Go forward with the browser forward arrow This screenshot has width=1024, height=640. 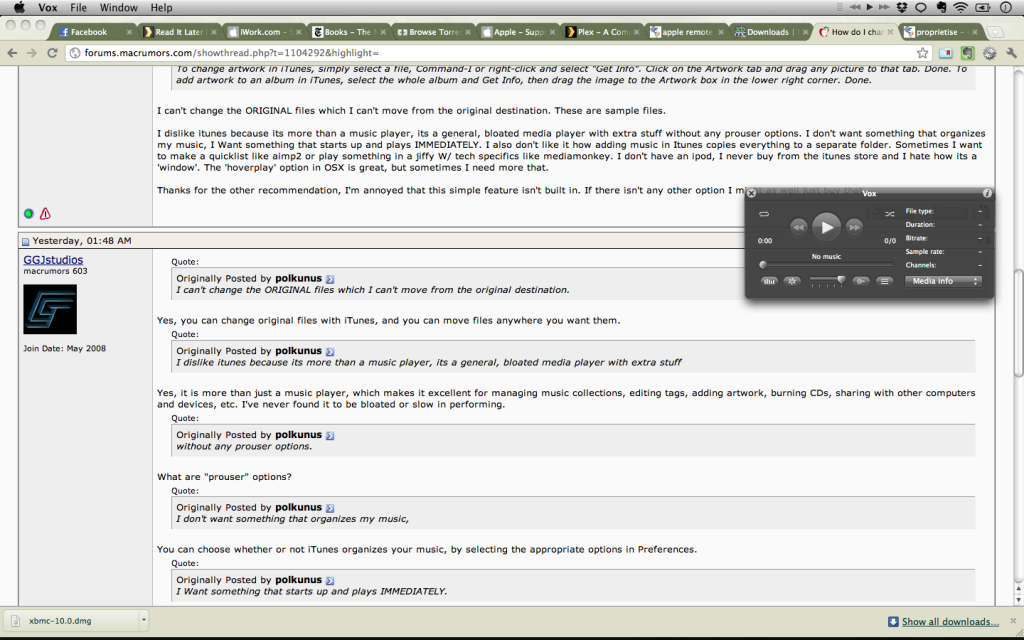(32, 53)
